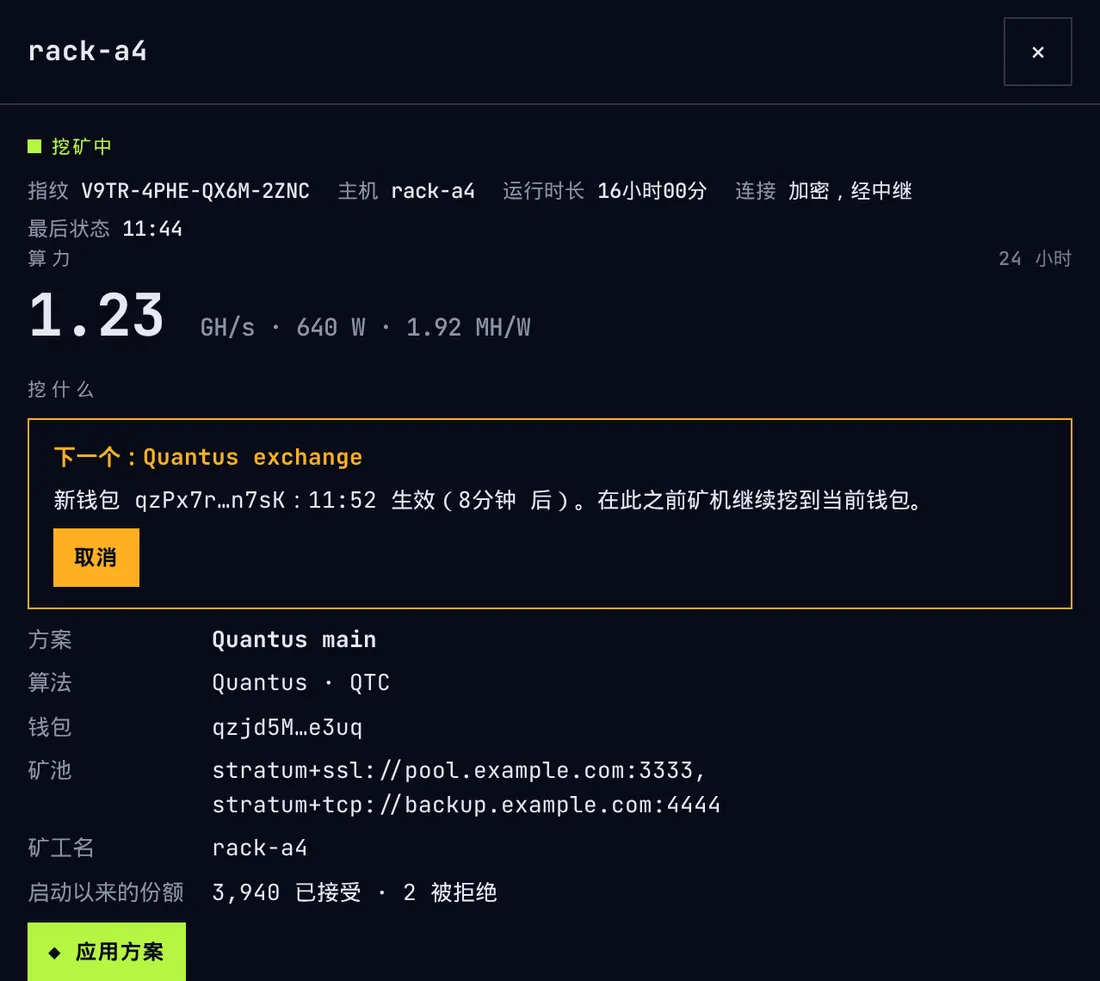
Task: Click the green 挖矿中 status indicator
Action: coord(69,147)
